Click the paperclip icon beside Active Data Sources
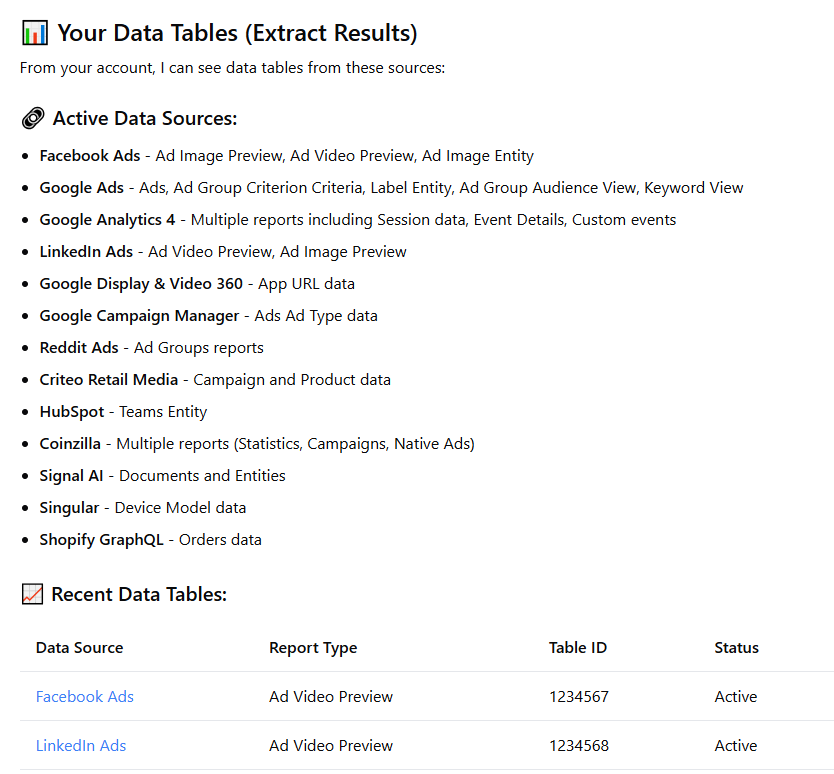834x774 pixels. (33, 118)
